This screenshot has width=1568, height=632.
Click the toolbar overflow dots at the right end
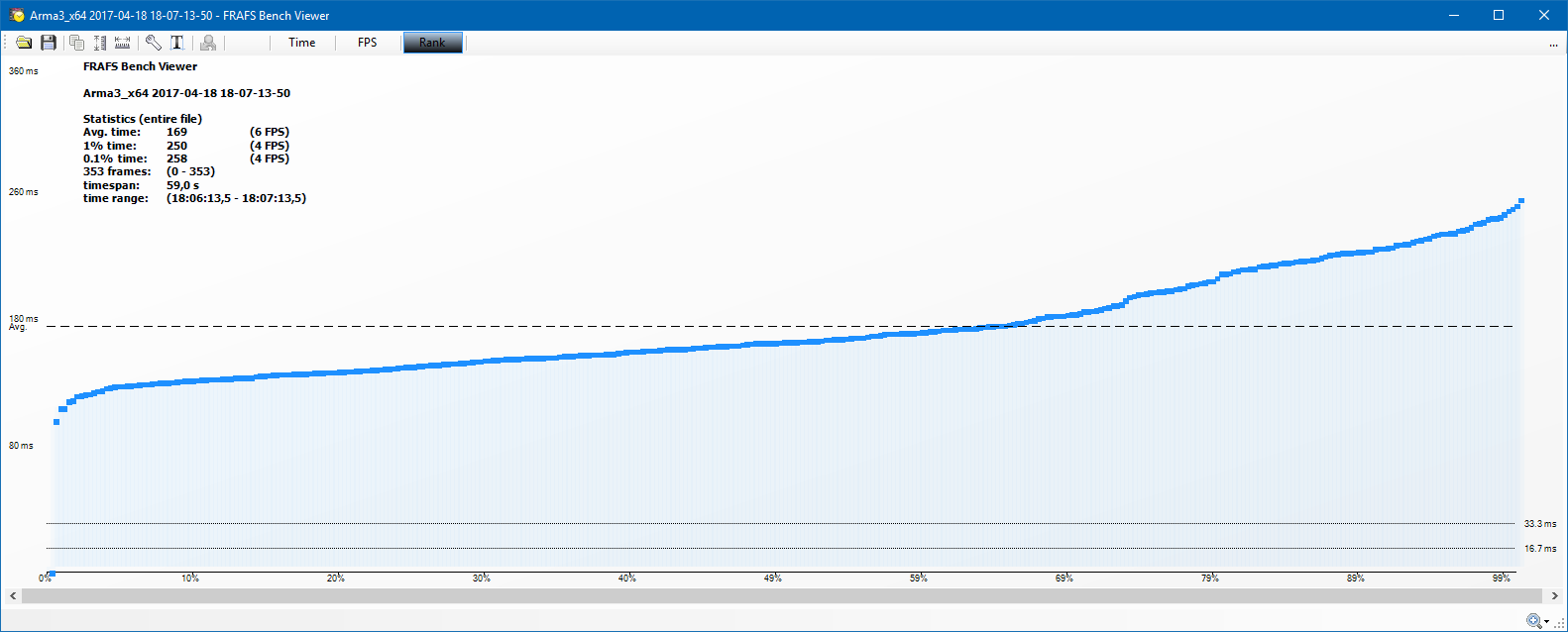pyautogui.click(x=1553, y=45)
